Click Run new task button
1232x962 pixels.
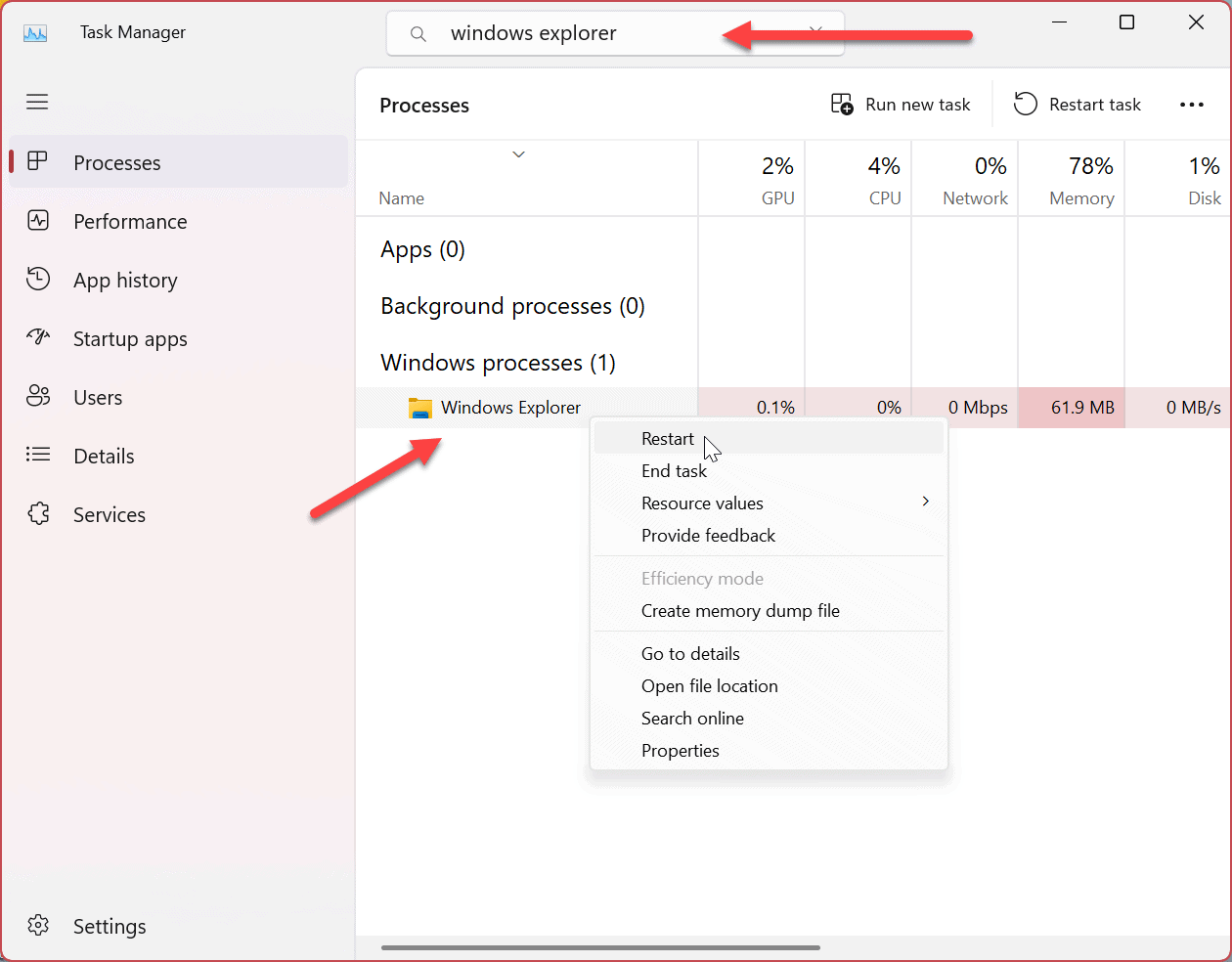[x=901, y=105]
